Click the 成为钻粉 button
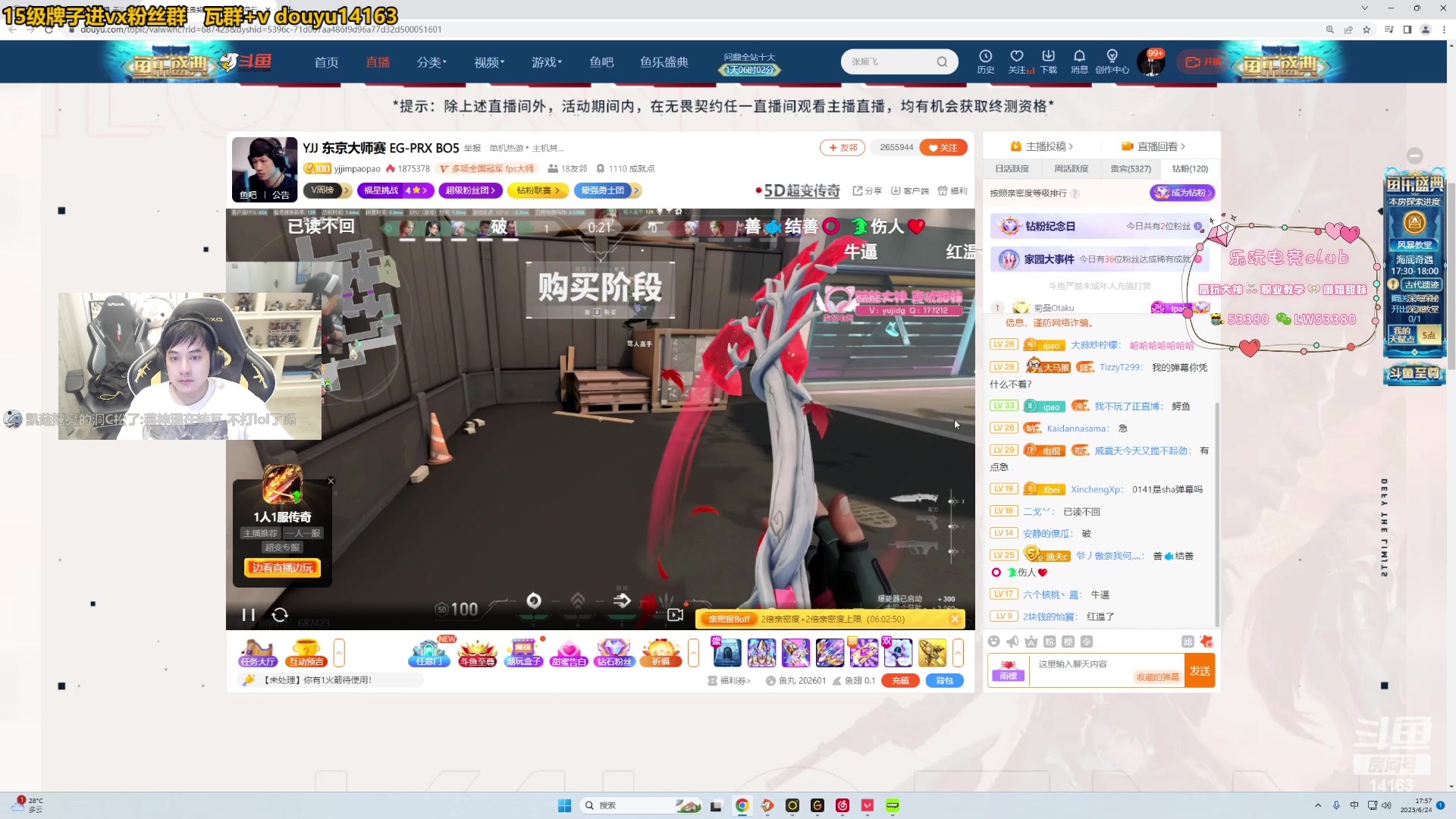Image resolution: width=1456 pixels, height=819 pixels. tap(1182, 193)
